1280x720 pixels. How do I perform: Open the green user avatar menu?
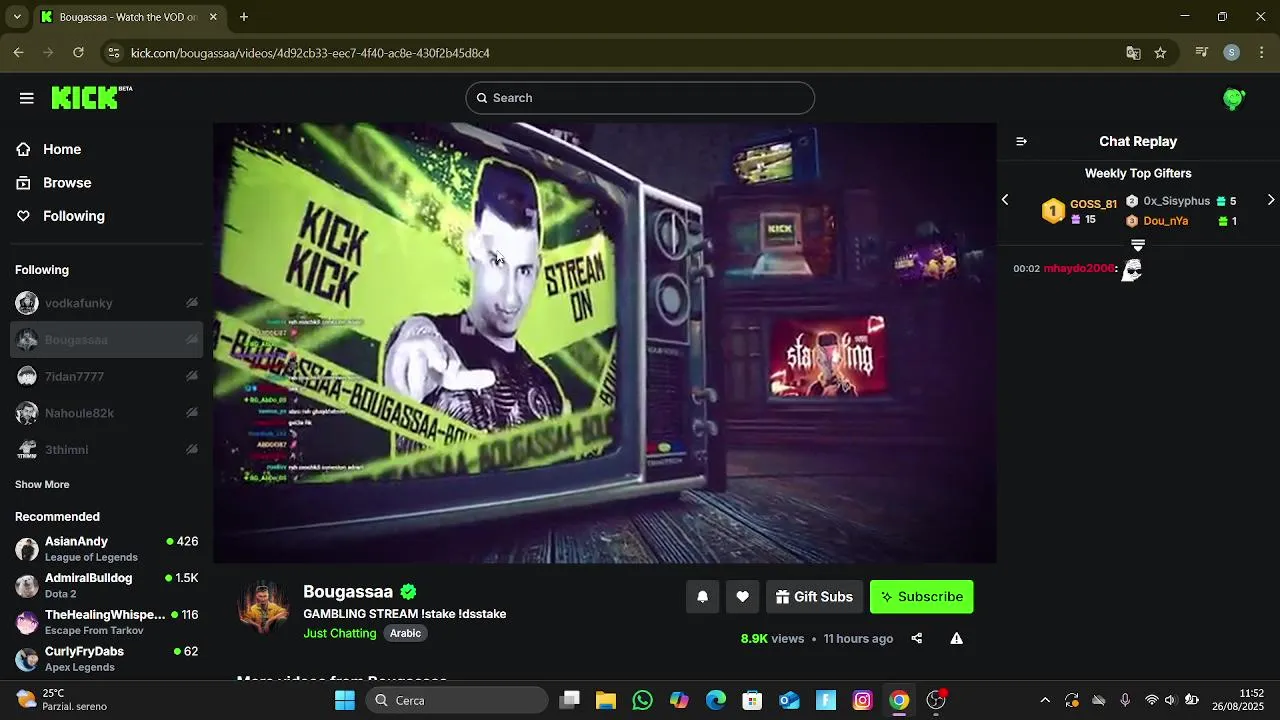click(x=1233, y=98)
